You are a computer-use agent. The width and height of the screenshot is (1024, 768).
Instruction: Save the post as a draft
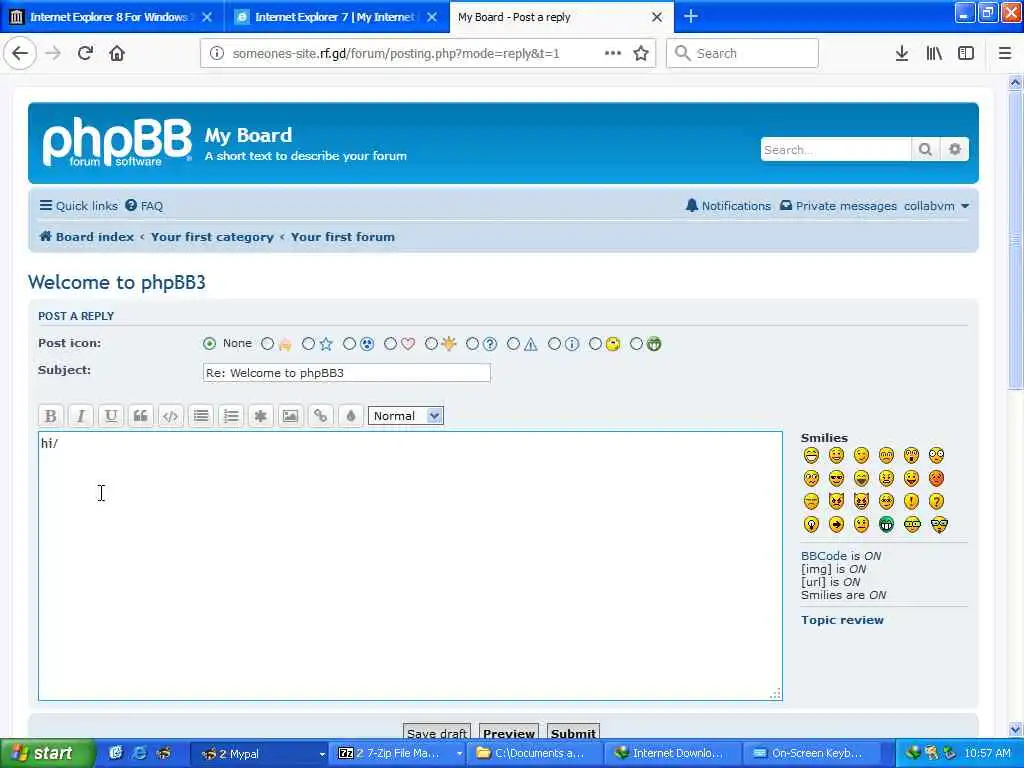(437, 733)
